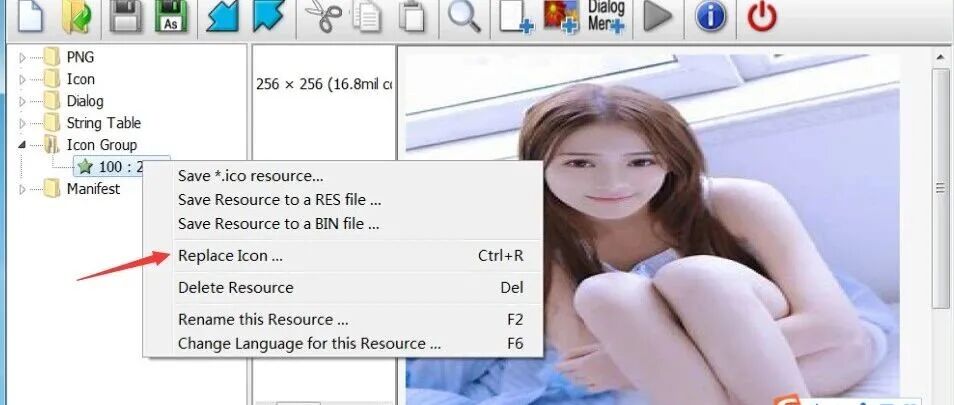The height and width of the screenshot is (405, 954).
Task: Click the blue down-left arrow icon
Action: pos(221,16)
